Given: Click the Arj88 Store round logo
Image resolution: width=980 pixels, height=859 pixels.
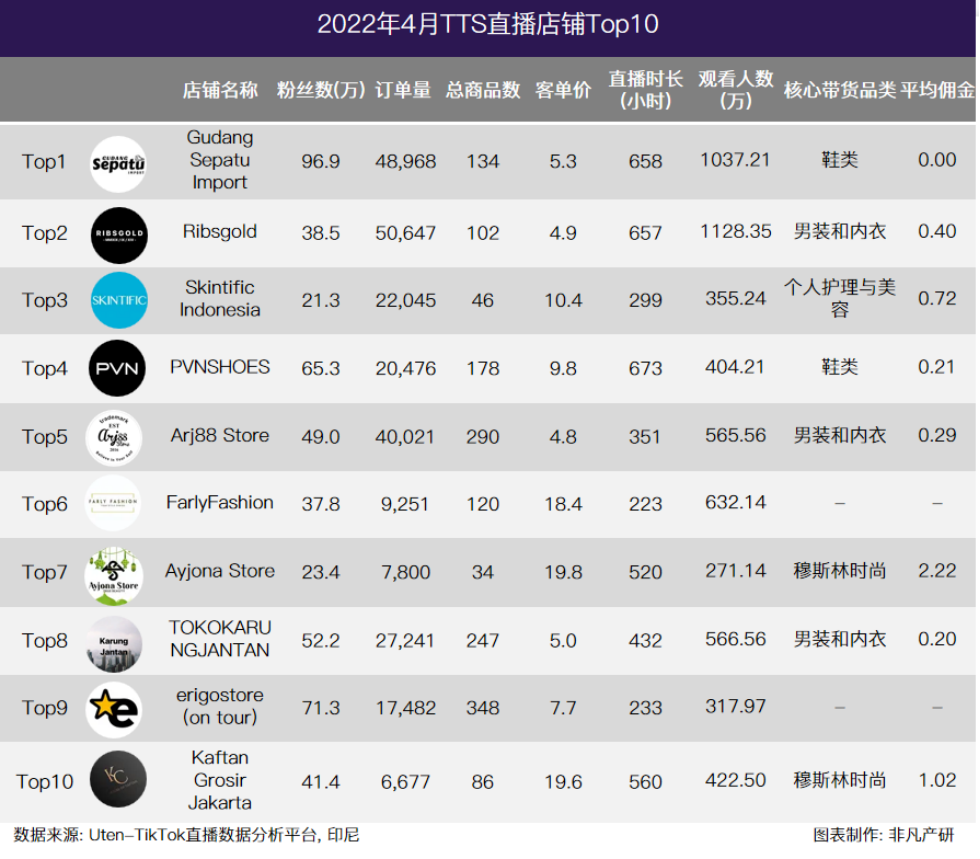Looking at the screenshot, I should pos(114,438).
